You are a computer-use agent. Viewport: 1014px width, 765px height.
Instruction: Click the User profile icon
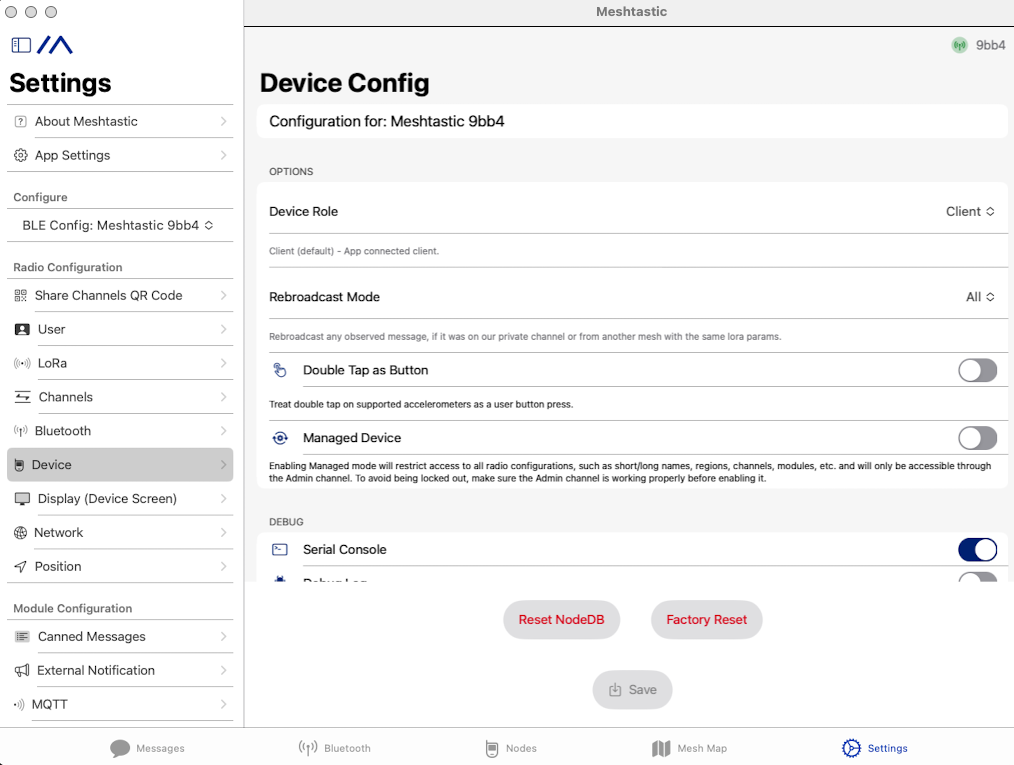pos(22,329)
